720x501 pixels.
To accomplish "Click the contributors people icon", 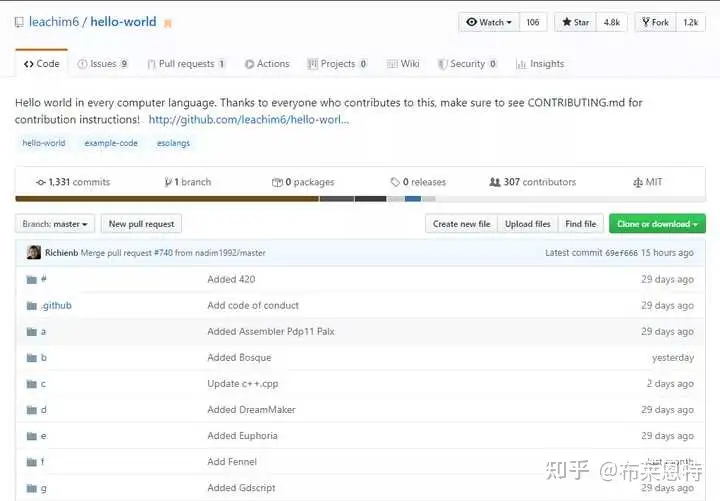I will [x=495, y=182].
